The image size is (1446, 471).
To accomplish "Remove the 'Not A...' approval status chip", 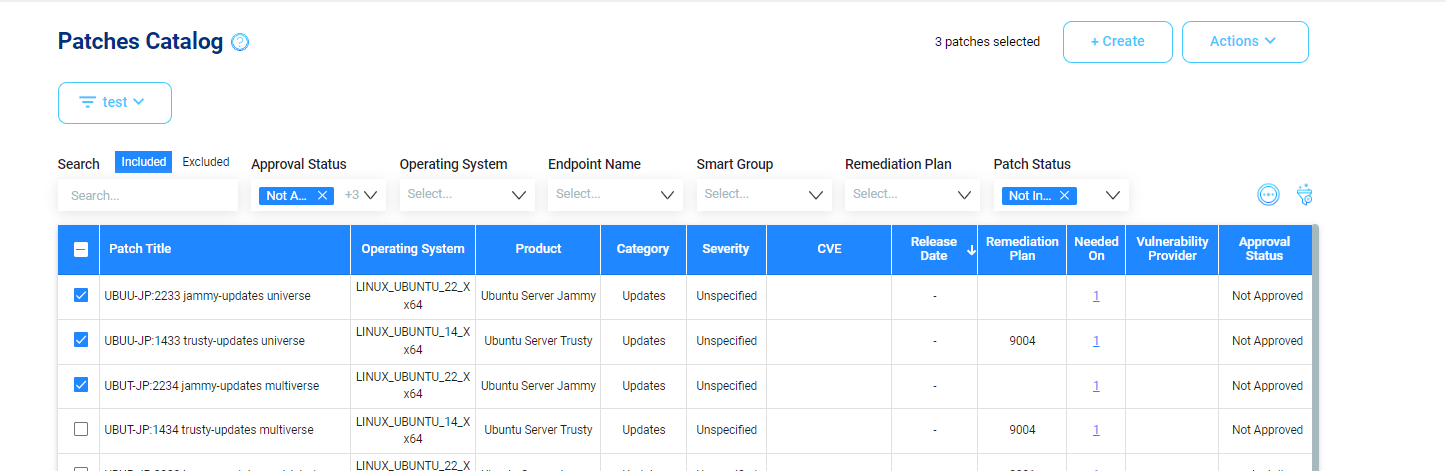I will [x=322, y=196].
